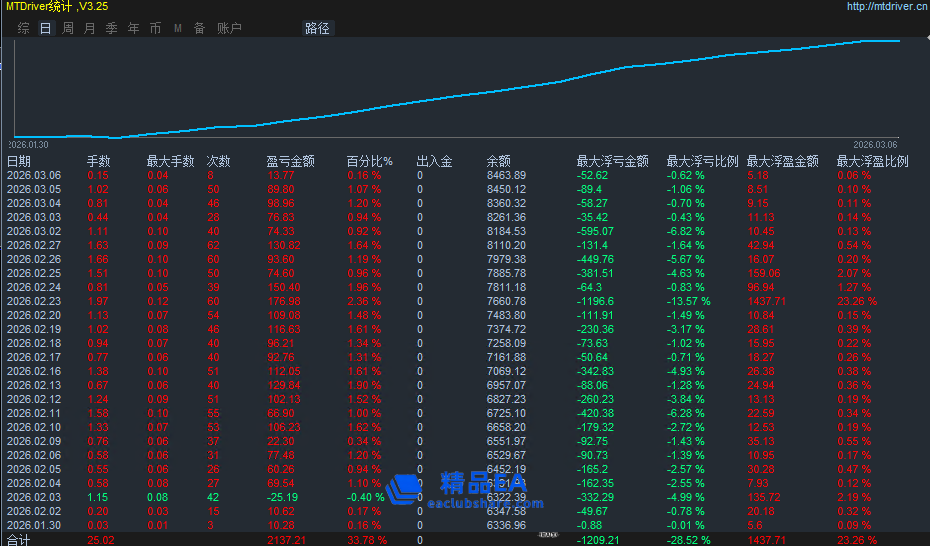
Task: Click the total percentage 33.78 %
Action: tap(367, 540)
